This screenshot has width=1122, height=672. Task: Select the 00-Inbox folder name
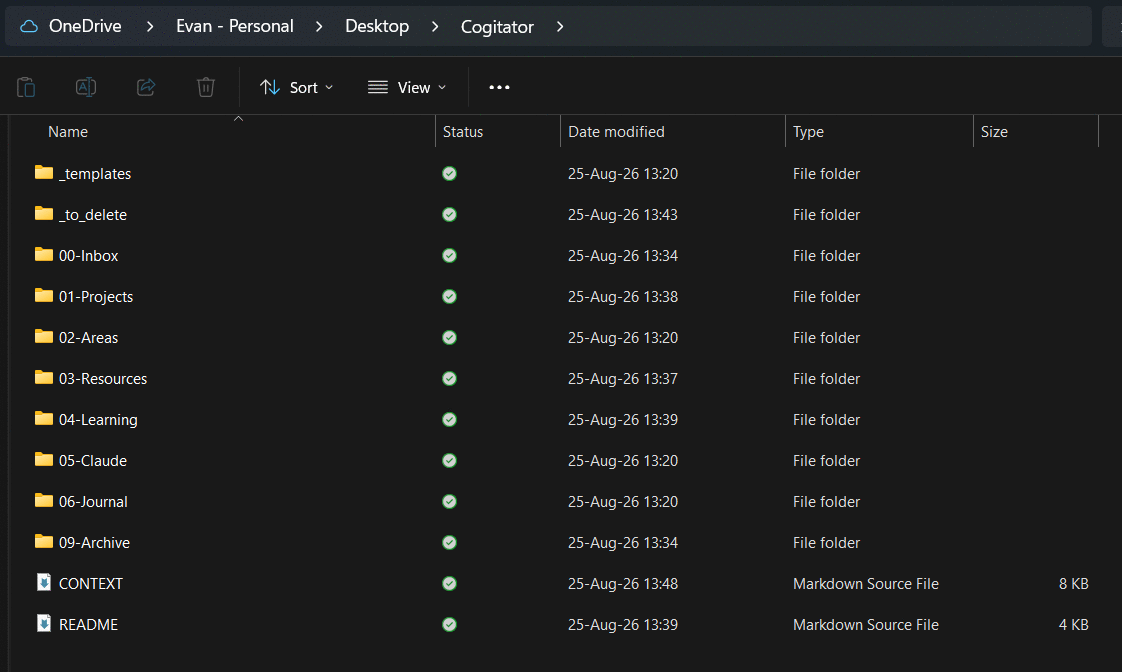[x=89, y=255]
